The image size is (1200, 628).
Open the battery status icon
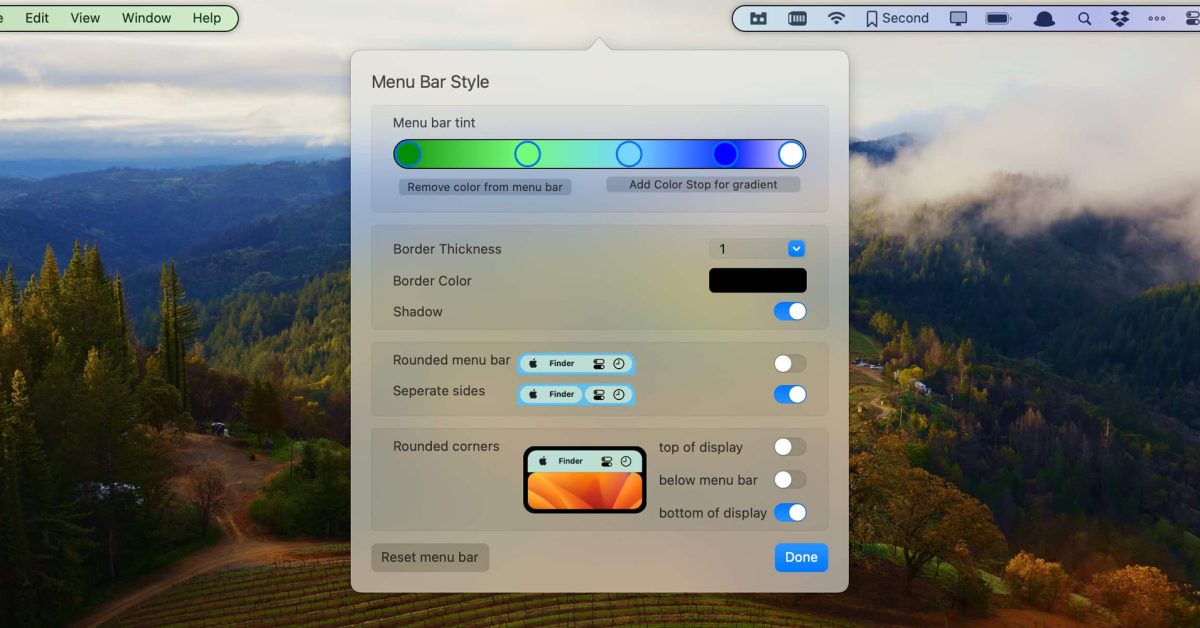pyautogui.click(x=998, y=18)
